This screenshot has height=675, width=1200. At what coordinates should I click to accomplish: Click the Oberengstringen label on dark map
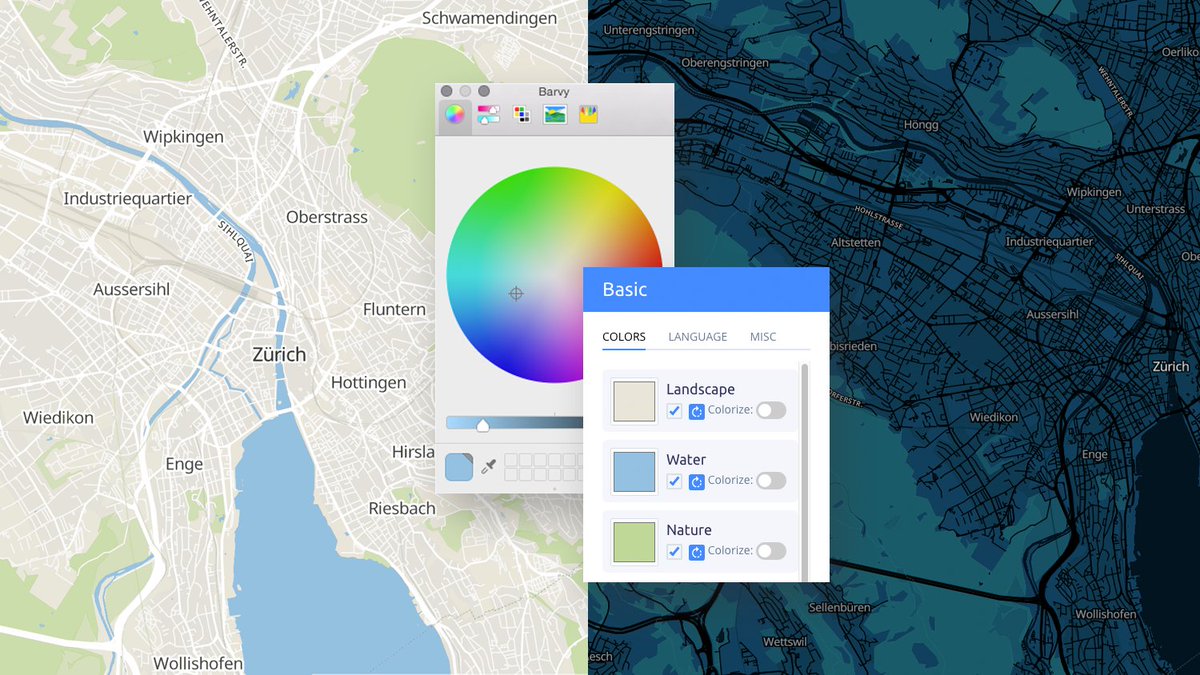tap(723, 63)
